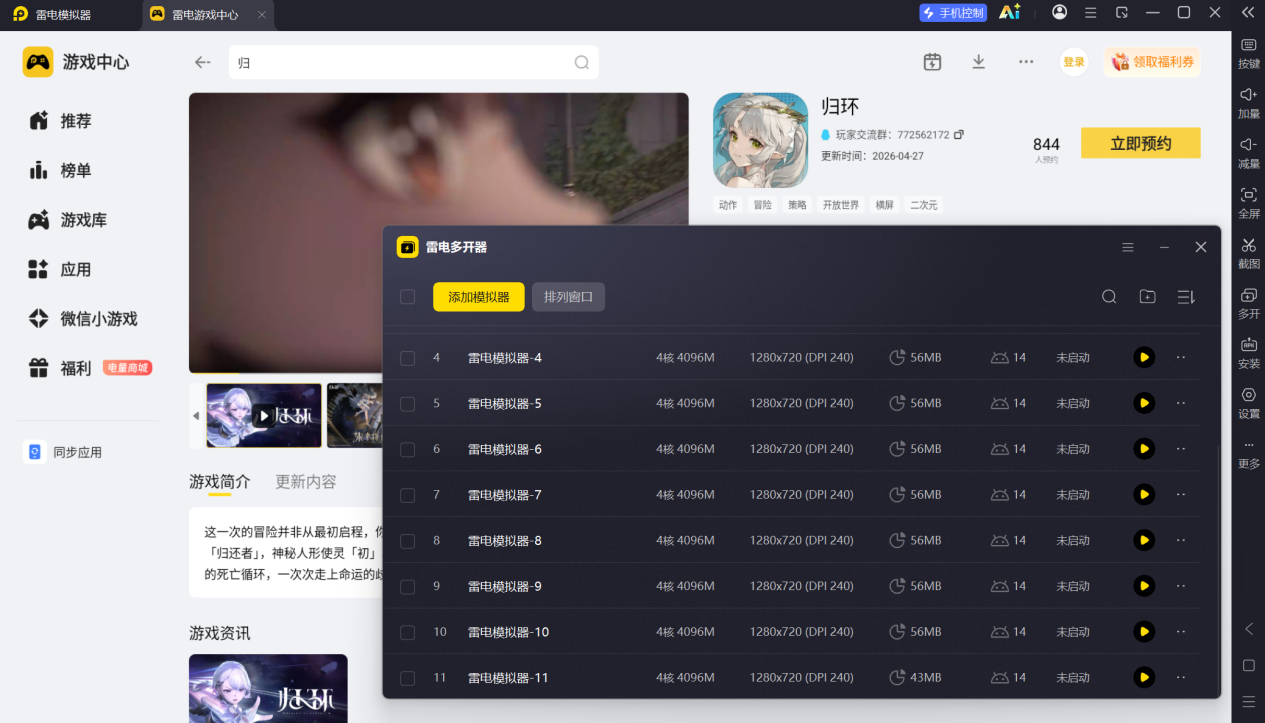1265x723 pixels.
Task: Copy the player group number 772562172
Action: (x=959, y=134)
